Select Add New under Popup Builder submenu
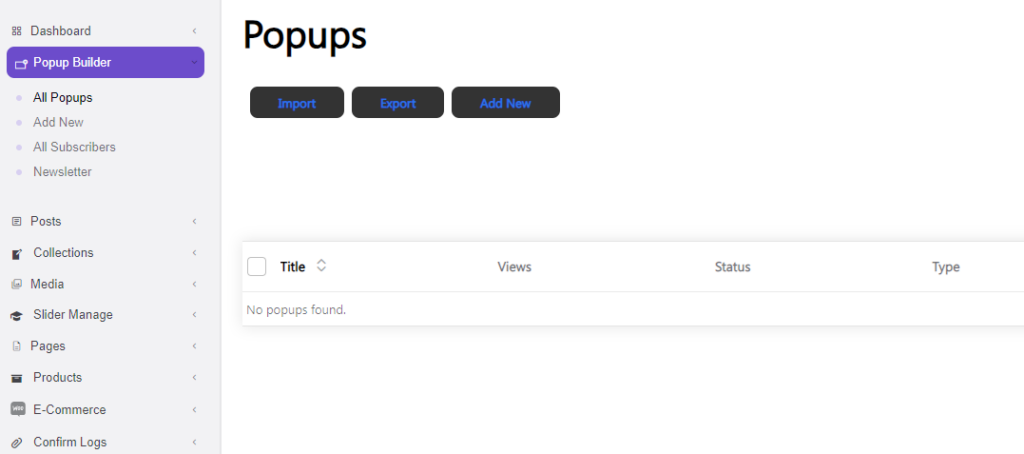 pyautogui.click(x=58, y=122)
